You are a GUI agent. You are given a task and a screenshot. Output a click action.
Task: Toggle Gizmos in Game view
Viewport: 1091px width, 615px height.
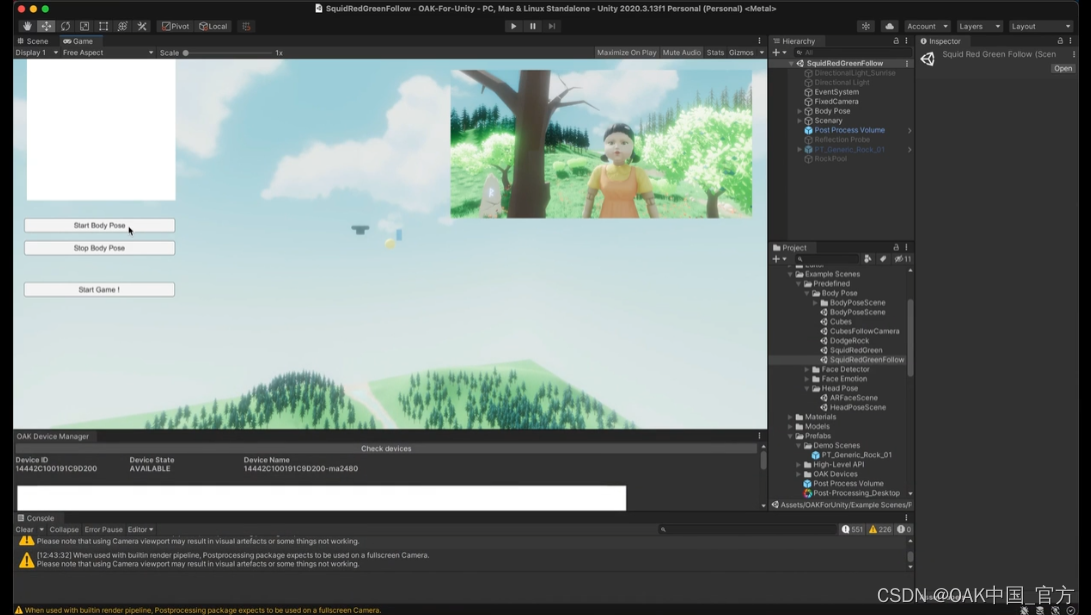pyautogui.click(x=741, y=53)
